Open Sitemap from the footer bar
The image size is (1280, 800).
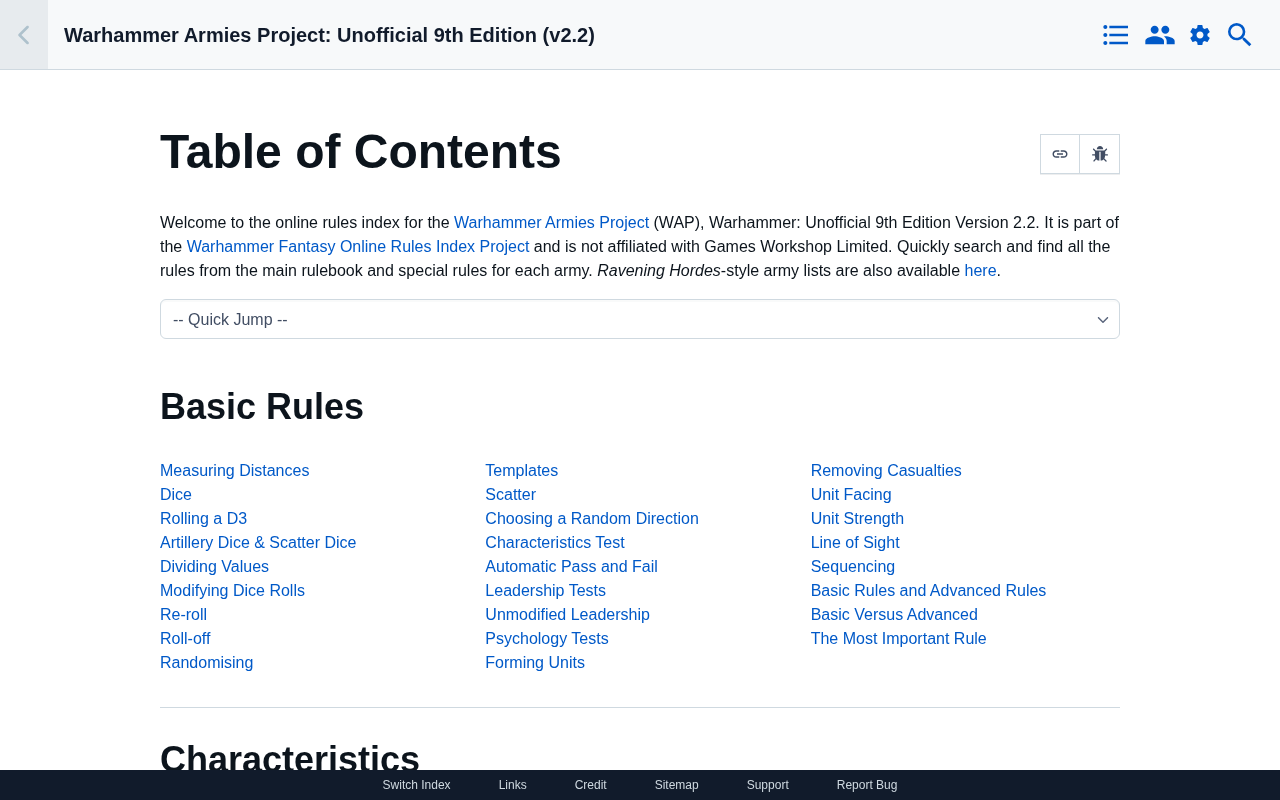pyautogui.click(x=676, y=785)
